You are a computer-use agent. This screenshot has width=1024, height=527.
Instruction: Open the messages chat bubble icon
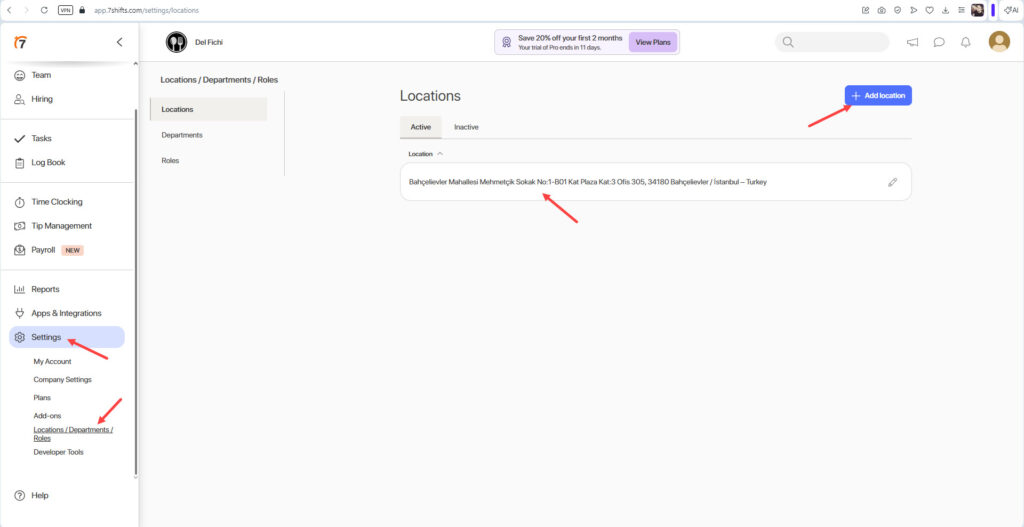tap(939, 42)
